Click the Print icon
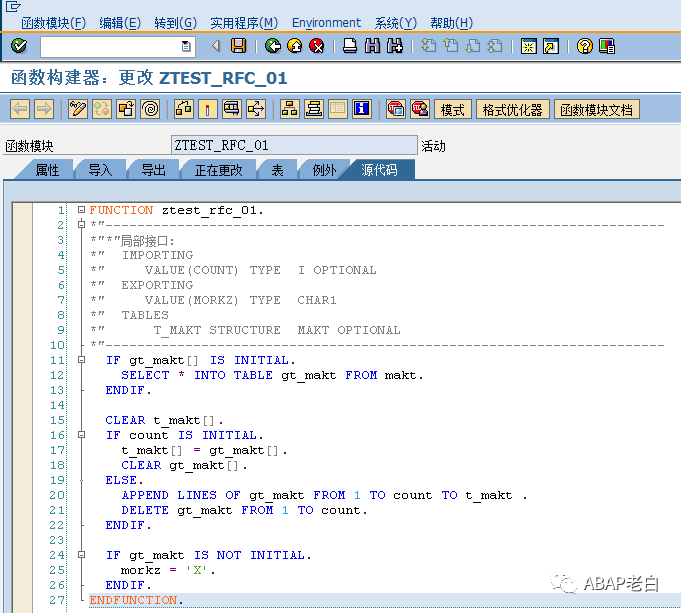 click(x=350, y=46)
